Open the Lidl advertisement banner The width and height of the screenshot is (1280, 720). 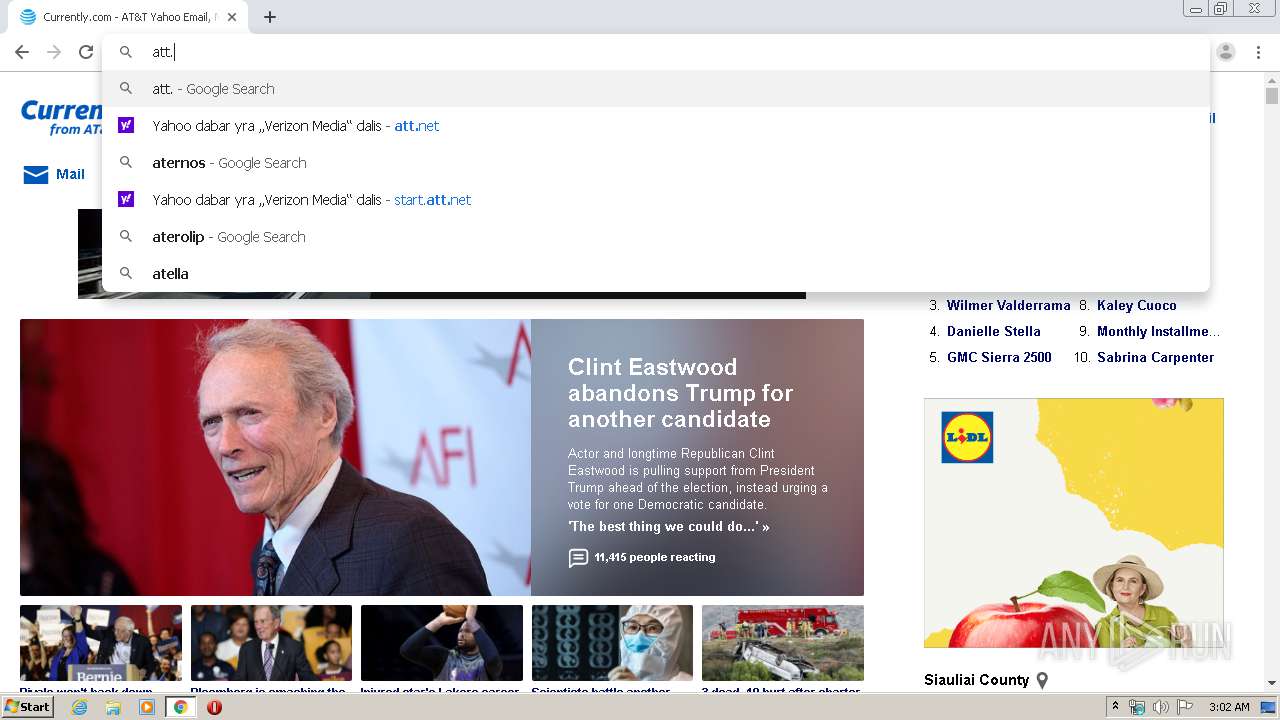(1074, 523)
